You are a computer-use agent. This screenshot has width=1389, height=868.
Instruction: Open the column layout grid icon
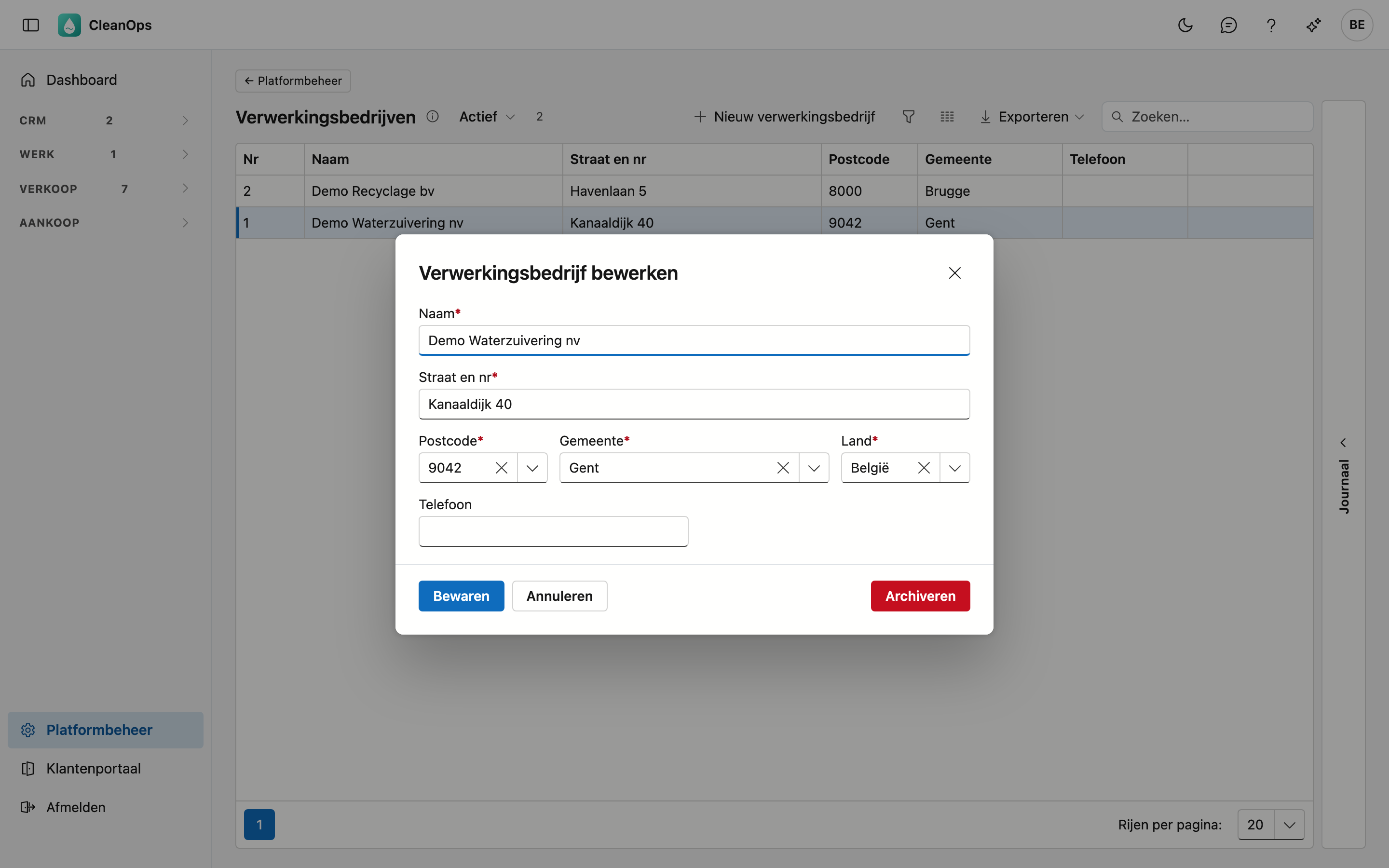(947, 117)
